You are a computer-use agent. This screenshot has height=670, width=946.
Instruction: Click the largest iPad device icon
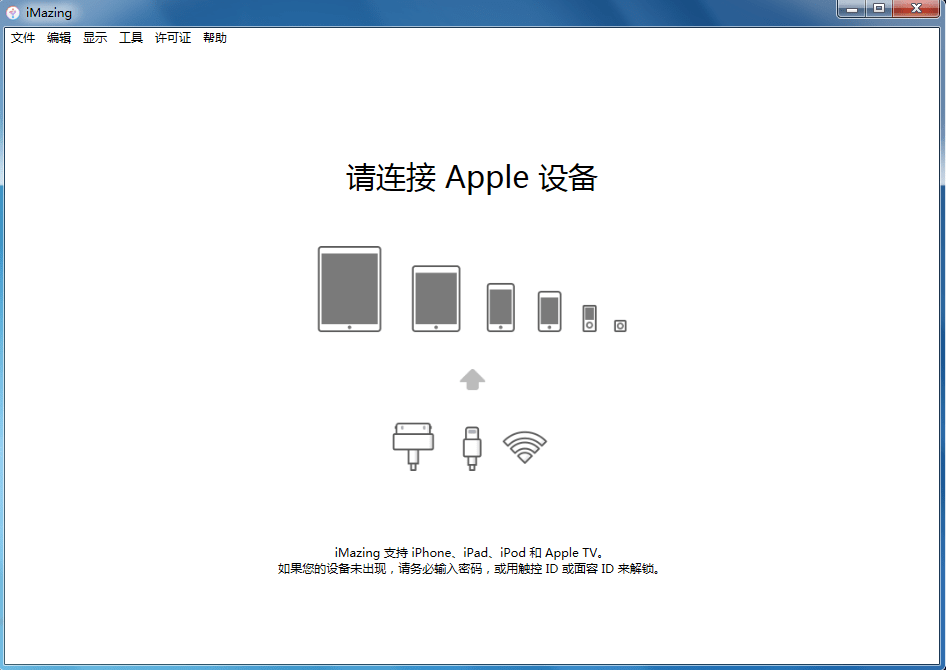349,289
